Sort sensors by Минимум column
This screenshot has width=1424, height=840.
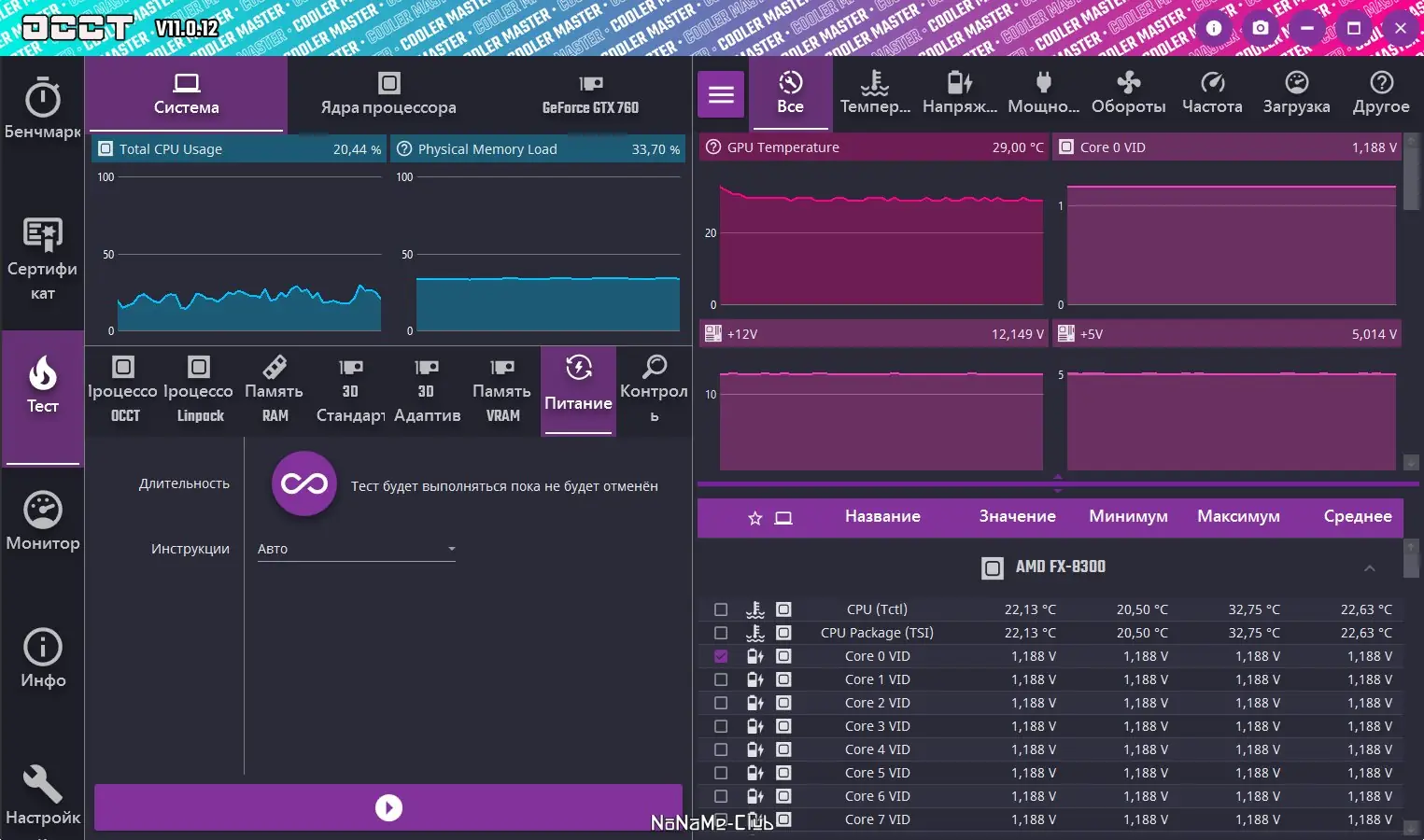tap(1128, 516)
